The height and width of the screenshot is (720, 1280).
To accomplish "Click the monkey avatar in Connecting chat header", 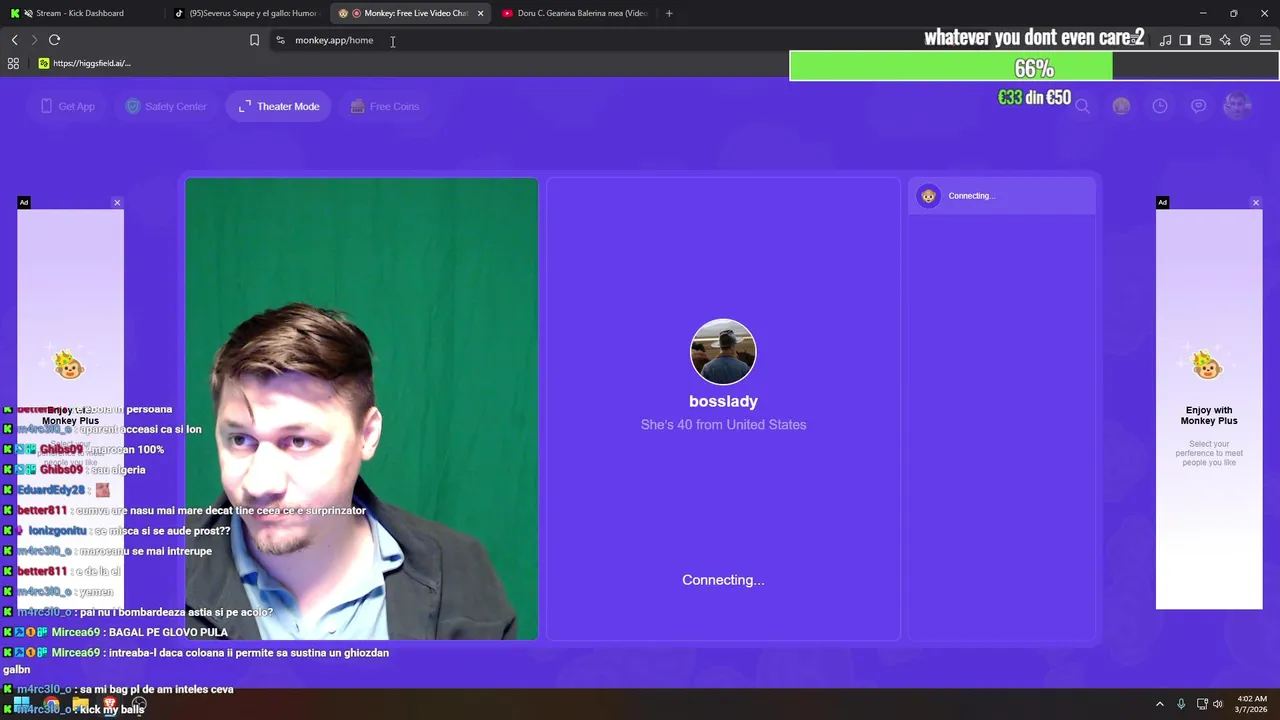I will 929,196.
